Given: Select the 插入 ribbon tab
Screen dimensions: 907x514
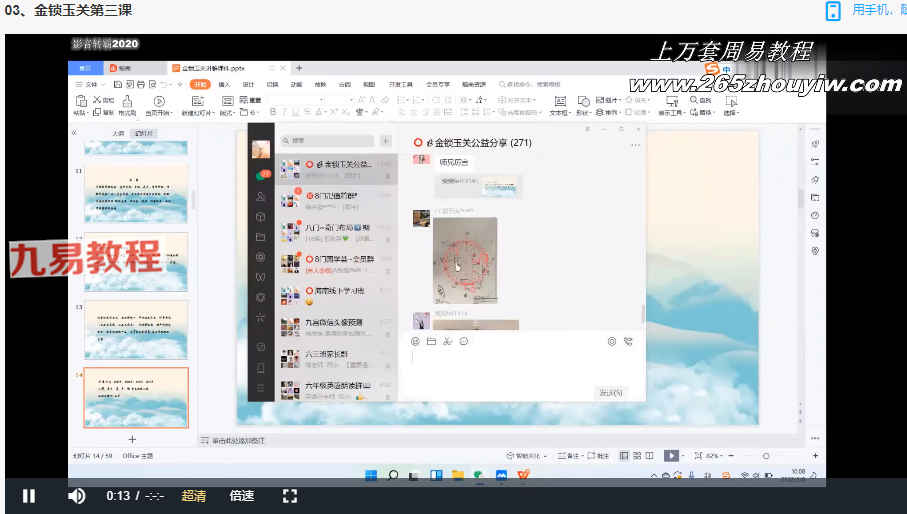Looking at the screenshot, I should coord(224,85).
